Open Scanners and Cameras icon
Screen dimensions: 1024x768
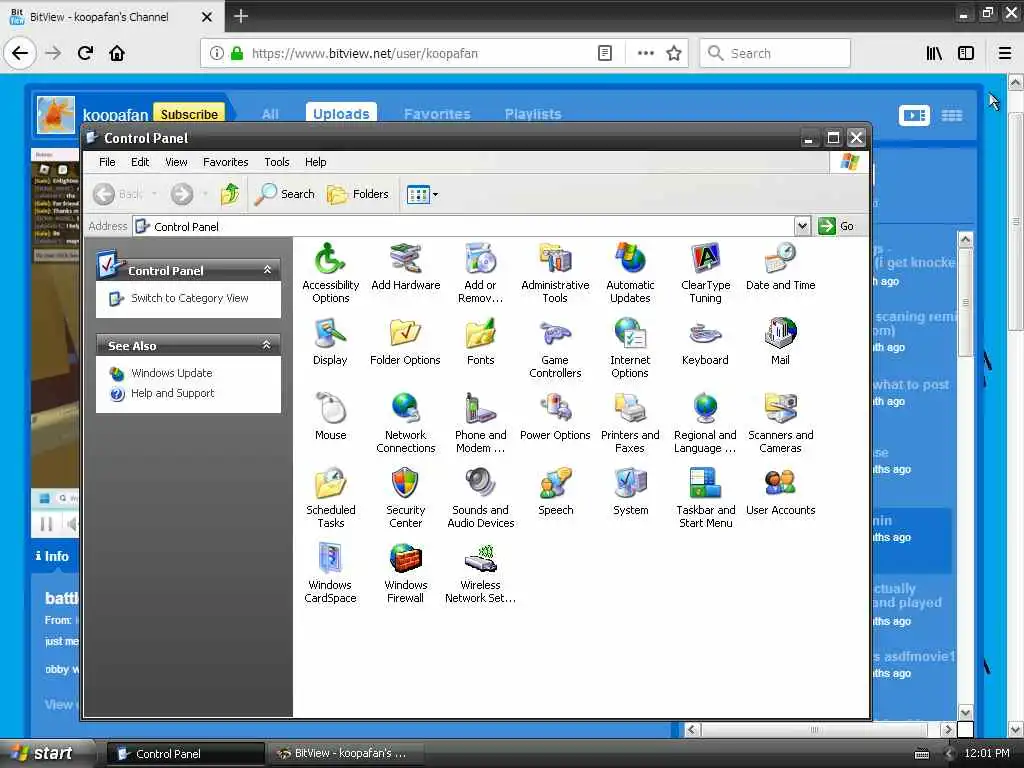pos(780,423)
